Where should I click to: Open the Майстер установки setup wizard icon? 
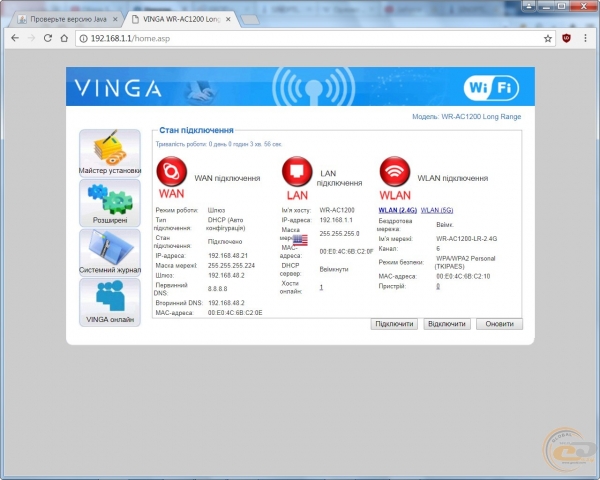coord(110,153)
